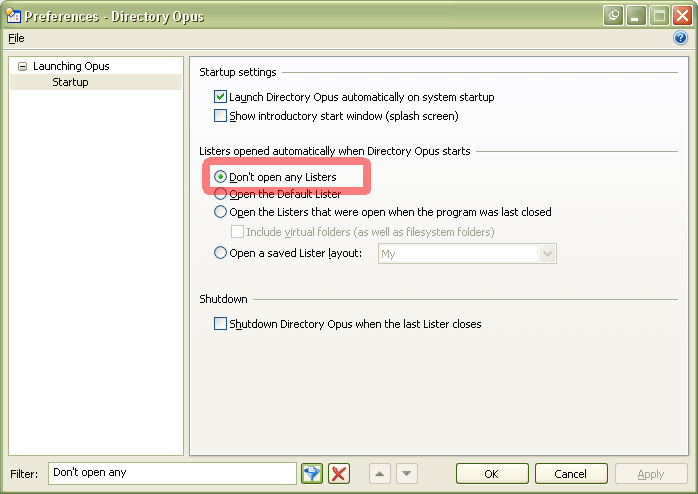
Task: Click the Preferences window icon in title bar
Action: click(13, 16)
